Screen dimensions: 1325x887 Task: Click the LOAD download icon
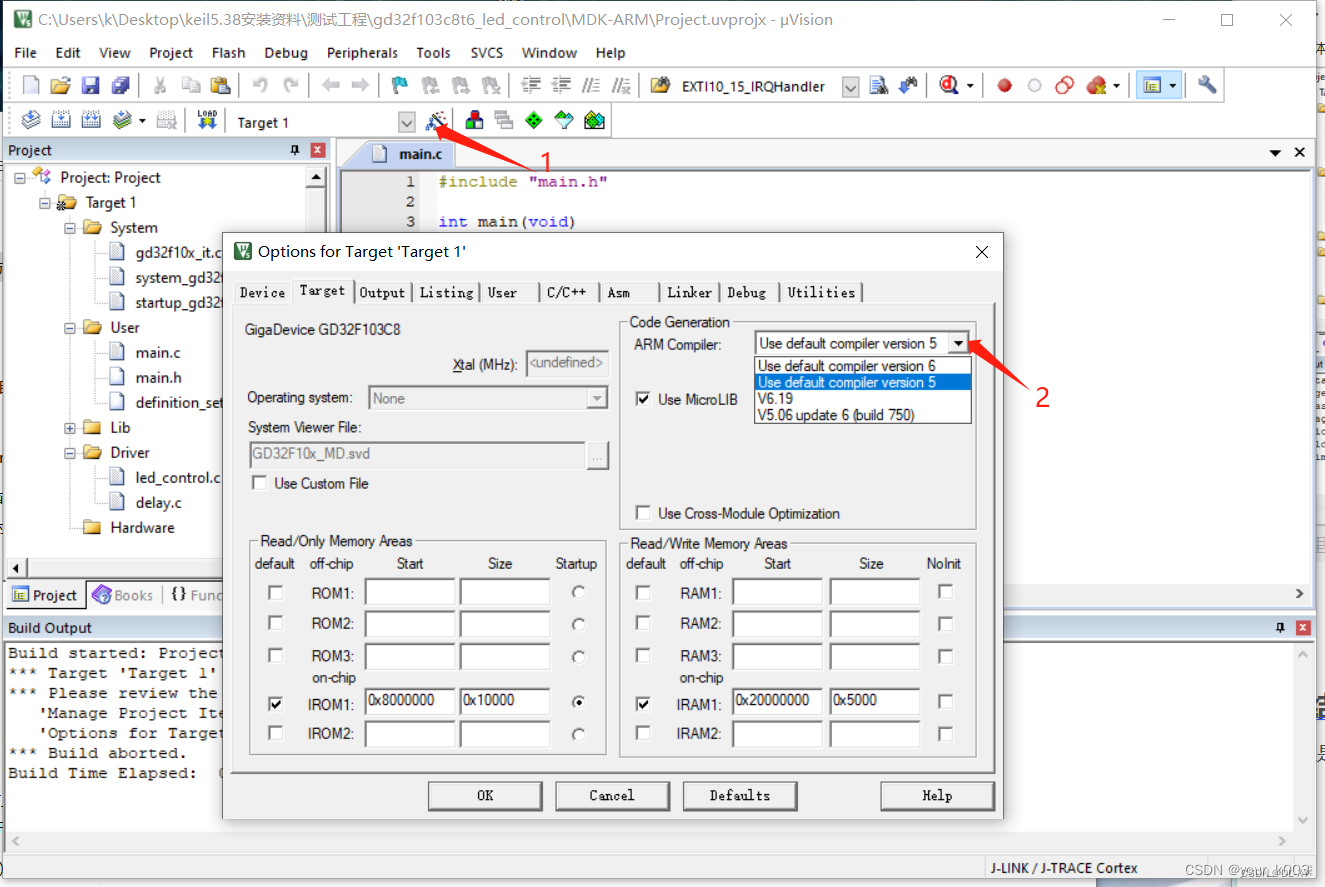[207, 121]
